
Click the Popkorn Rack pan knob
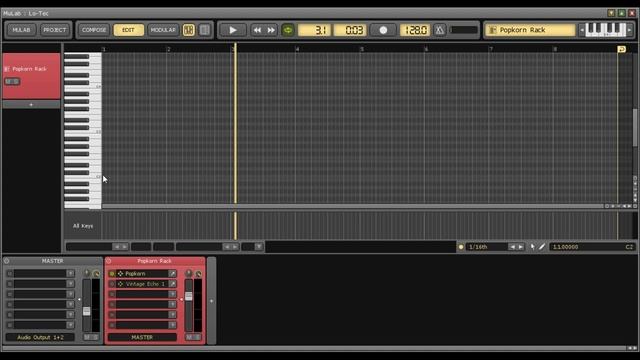point(189,273)
